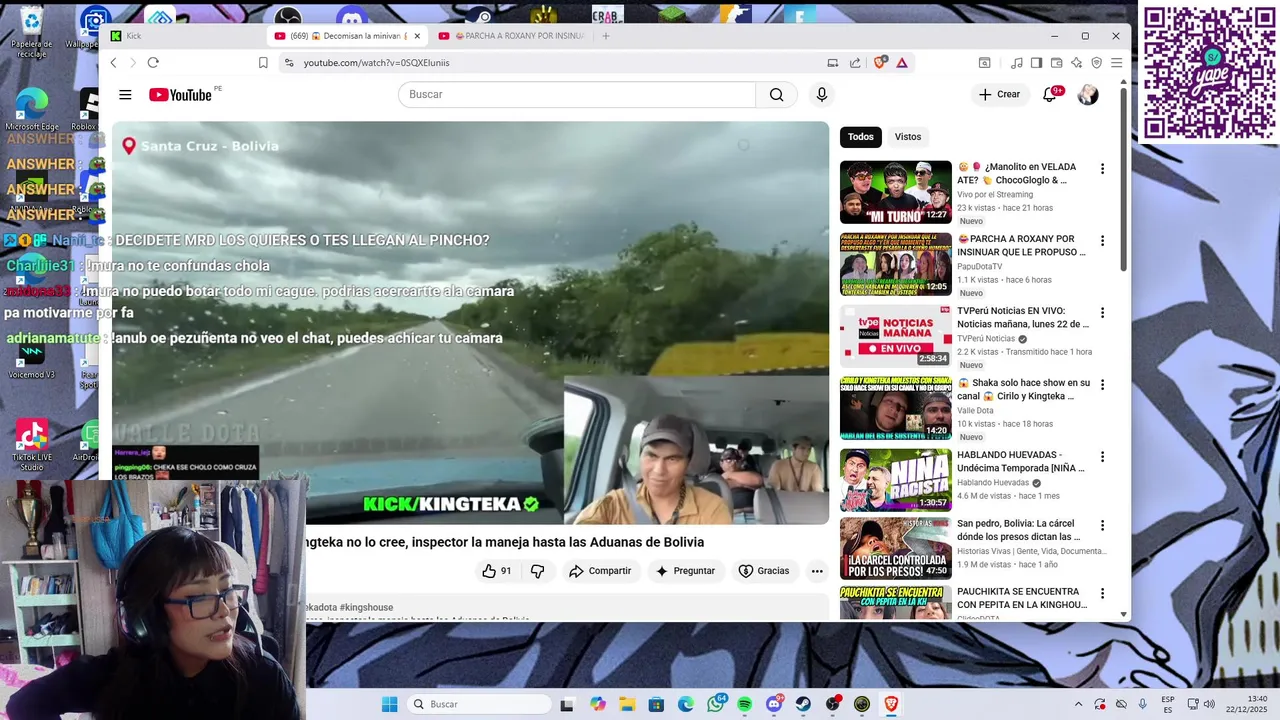Open the La cárcel controlada por los presos thumbnail
Viewport: 1280px width, 720px height.
896,548
